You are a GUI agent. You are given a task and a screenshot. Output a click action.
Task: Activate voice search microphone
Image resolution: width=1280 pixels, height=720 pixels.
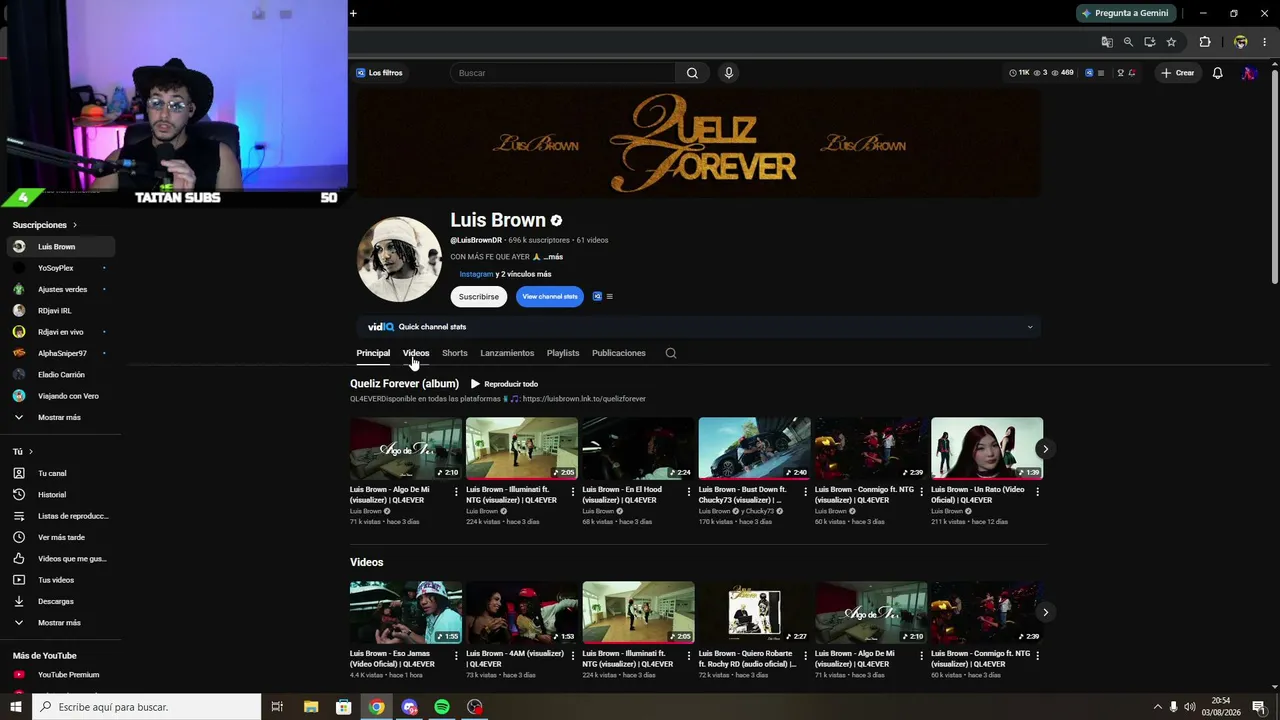[729, 73]
